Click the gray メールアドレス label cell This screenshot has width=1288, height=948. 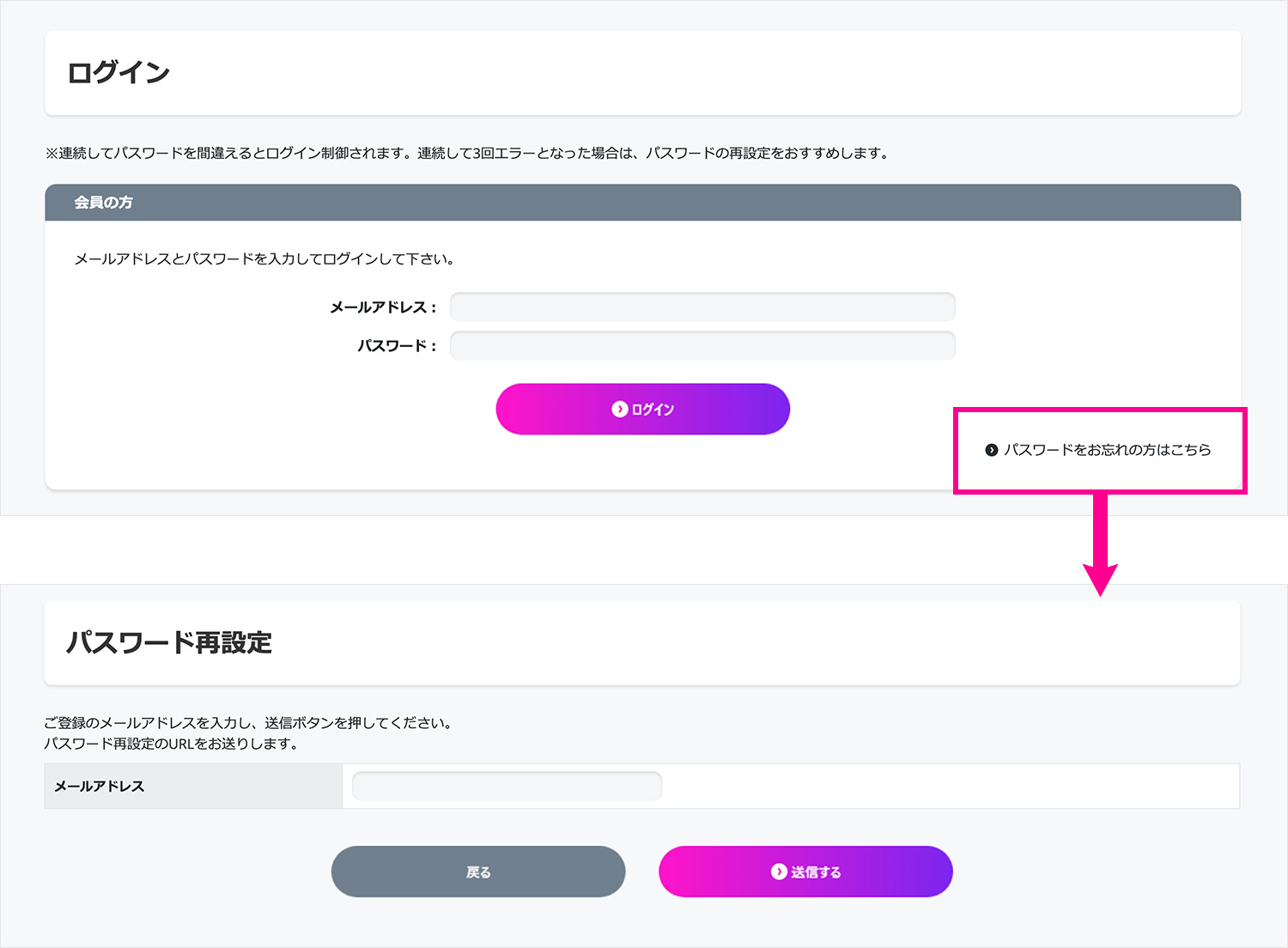pyautogui.click(x=100, y=787)
